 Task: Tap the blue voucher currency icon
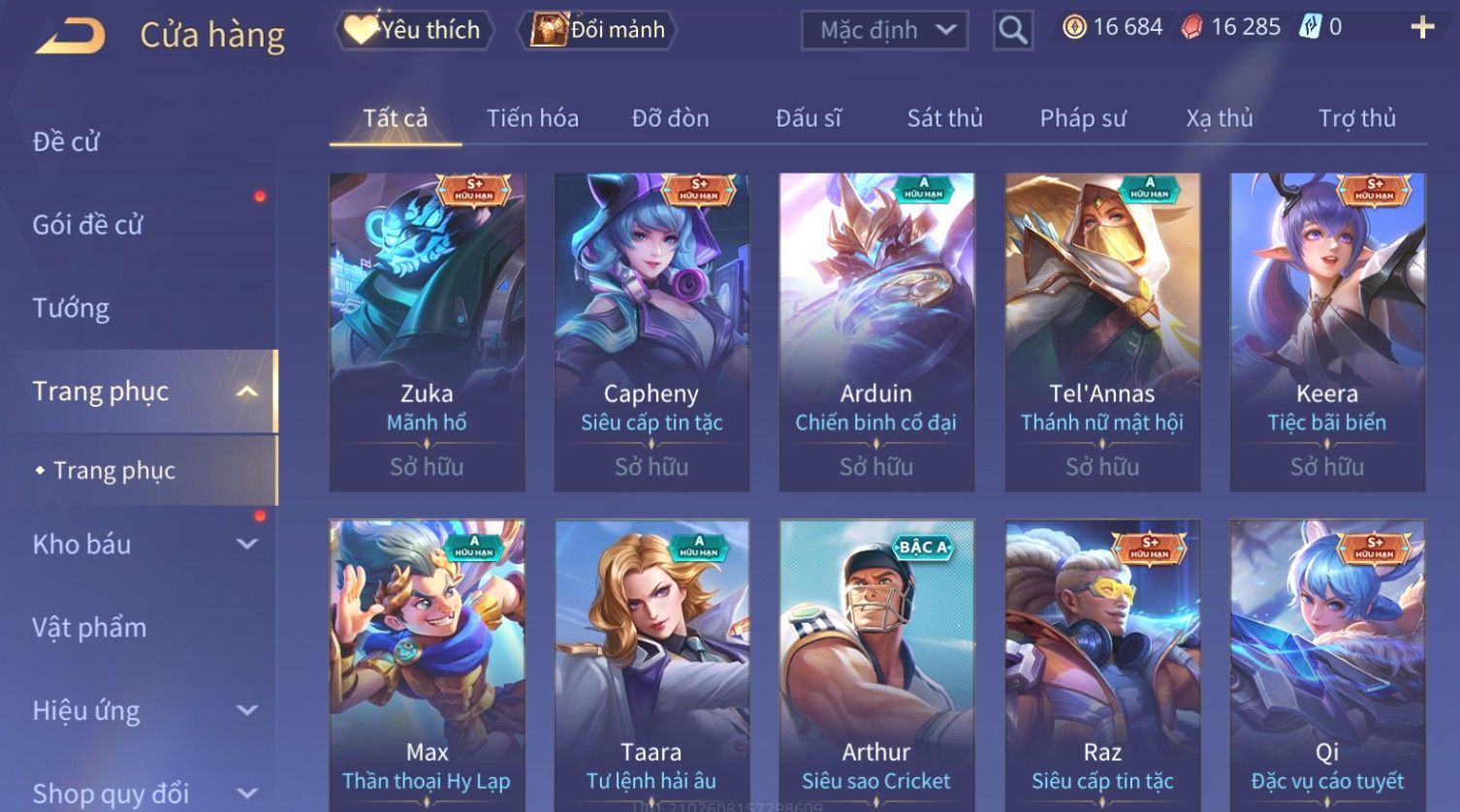pyautogui.click(x=1310, y=27)
